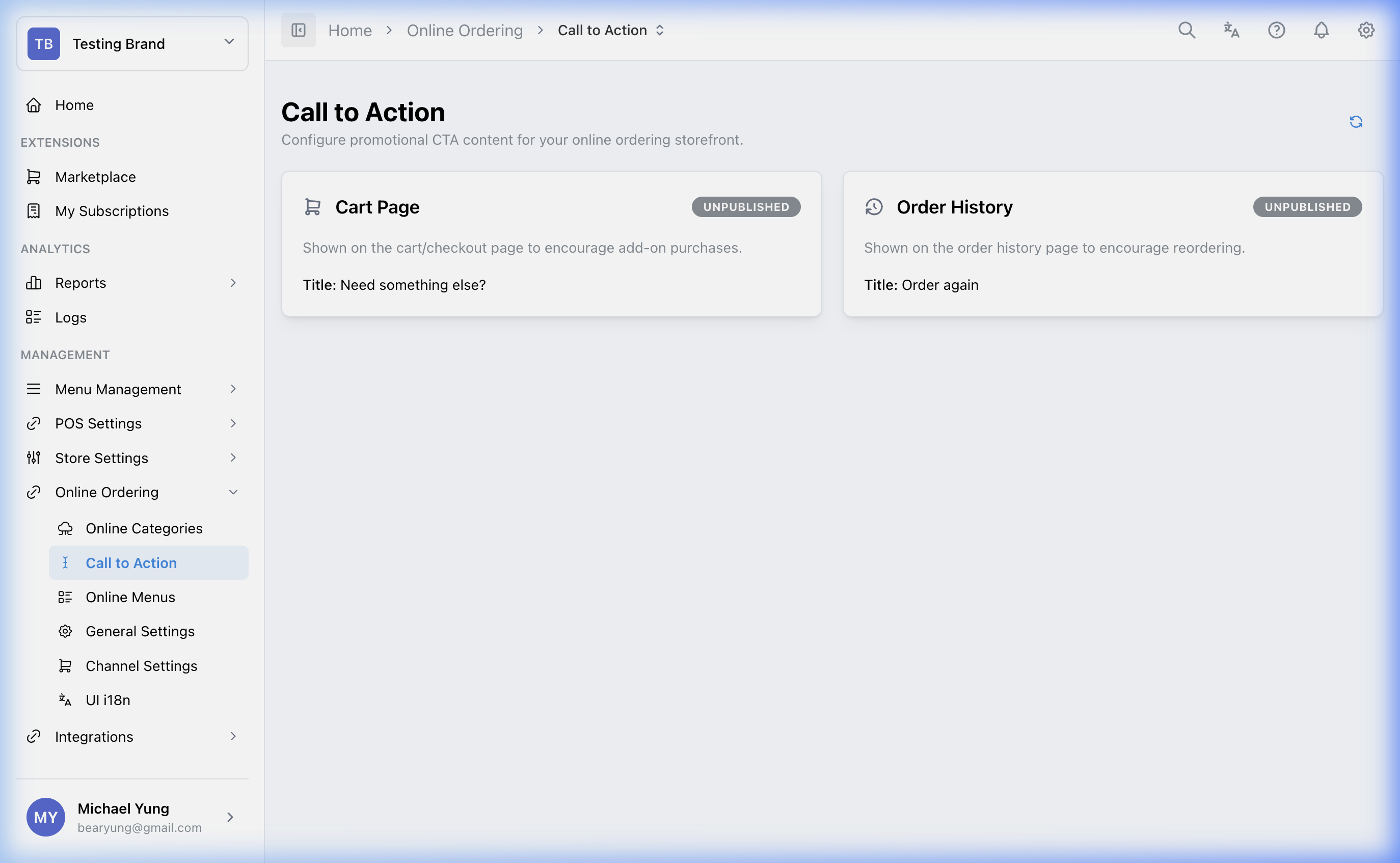Navigate to Home via the breadcrumb
Screen dimensions: 1400x863
coord(350,30)
